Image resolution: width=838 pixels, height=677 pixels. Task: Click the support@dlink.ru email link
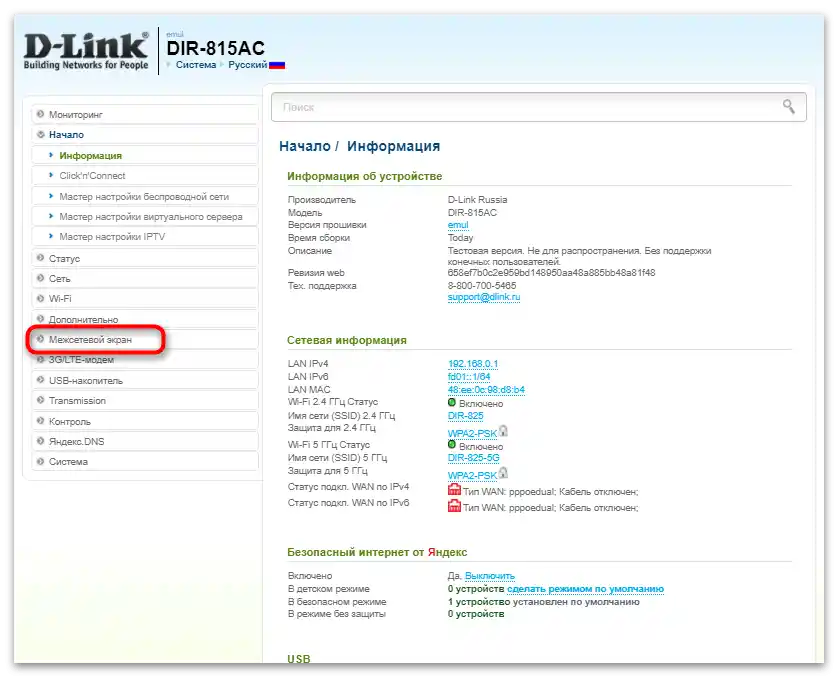484,297
